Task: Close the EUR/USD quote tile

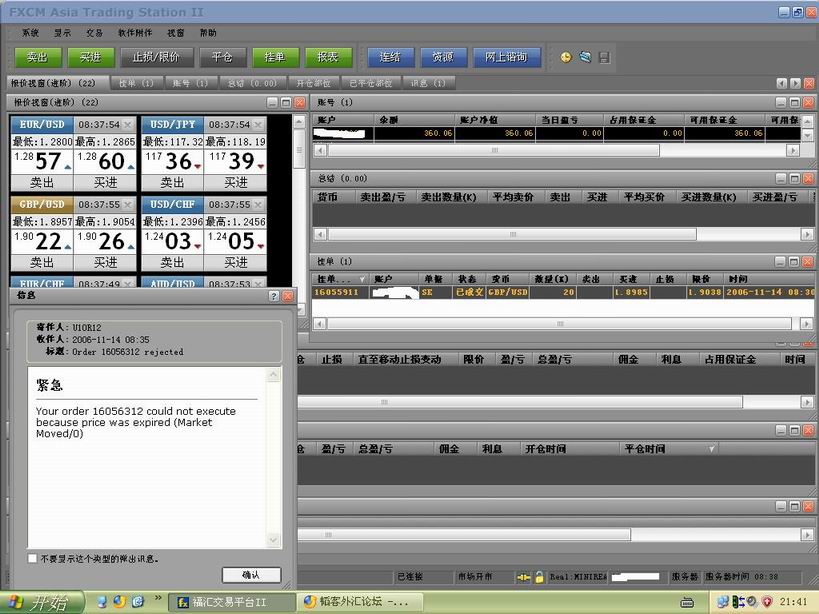Action: (128, 124)
